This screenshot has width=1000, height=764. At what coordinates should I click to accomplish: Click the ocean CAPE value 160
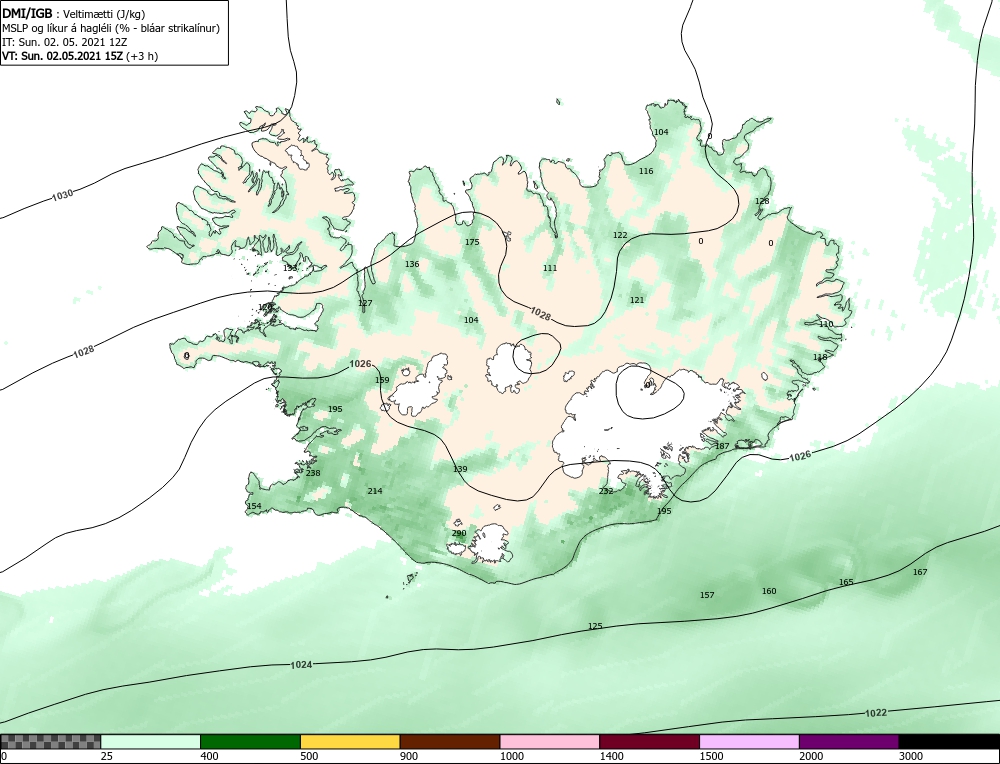pos(769,591)
